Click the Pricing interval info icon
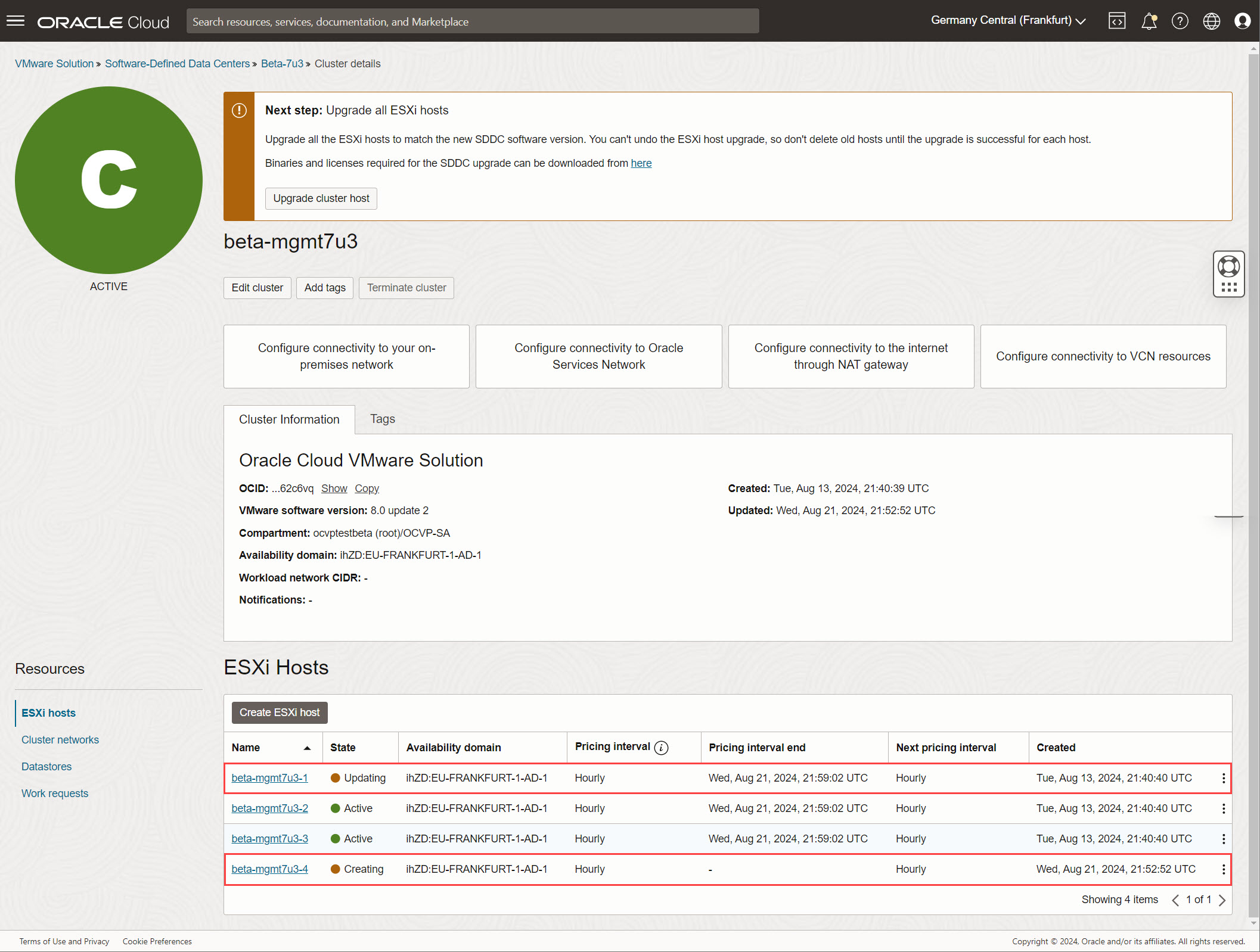1260x952 pixels. [x=661, y=748]
